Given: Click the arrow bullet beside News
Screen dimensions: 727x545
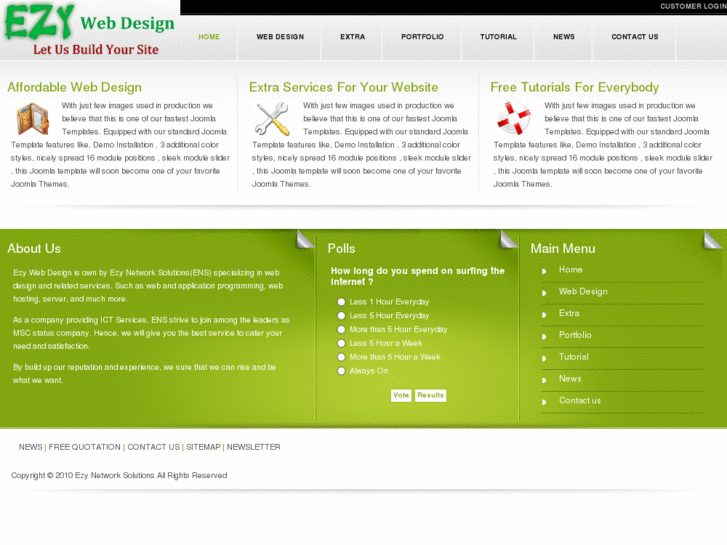Looking at the screenshot, I should (544, 380).
